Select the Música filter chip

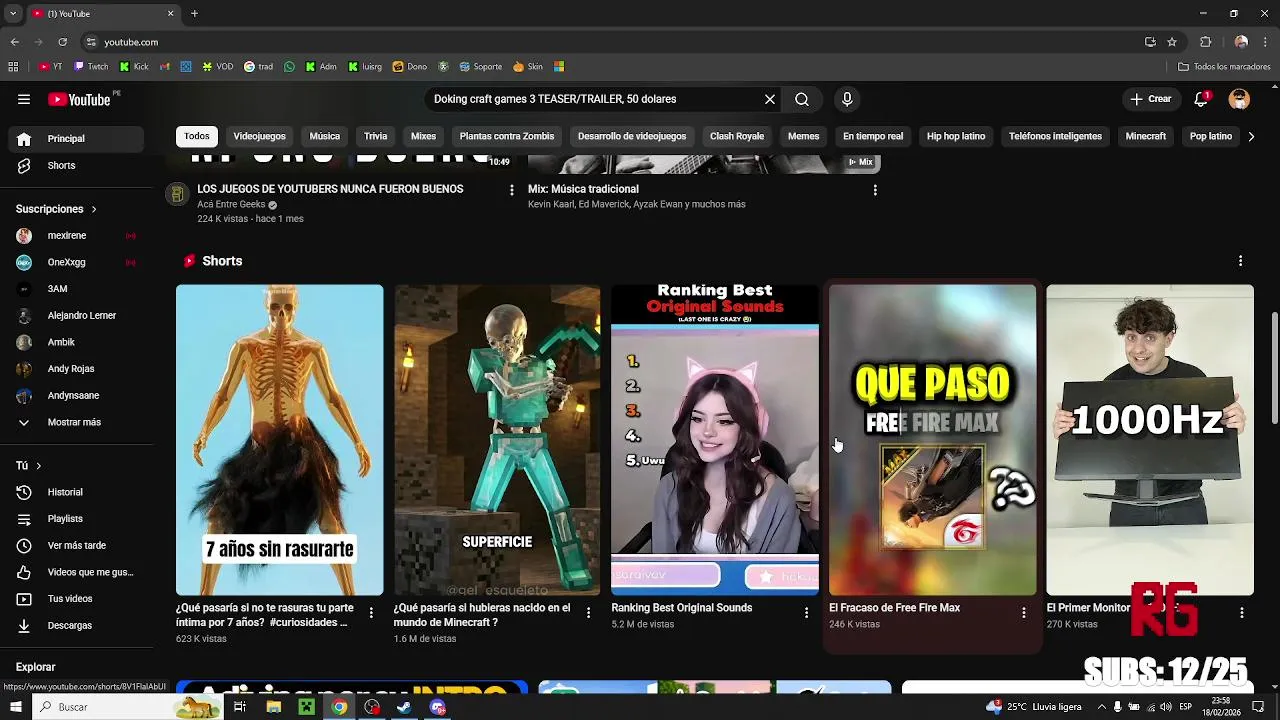pyautogui.click(x=325, y=136)
